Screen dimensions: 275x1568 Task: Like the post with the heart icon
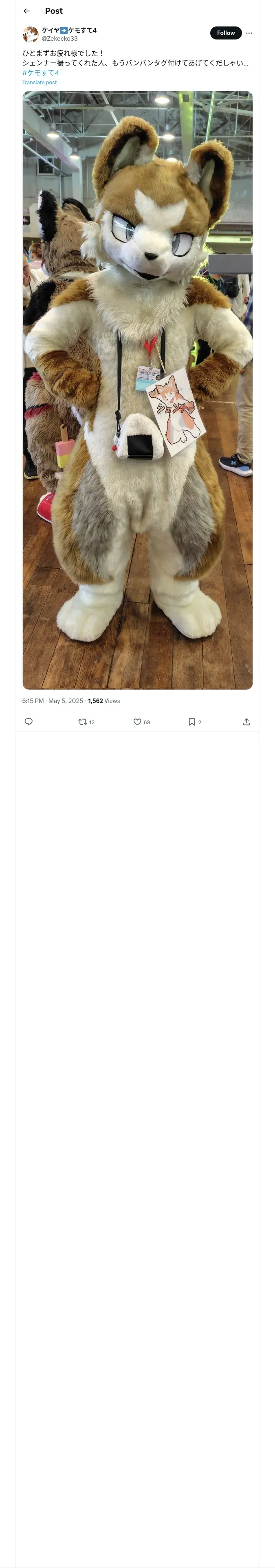pos(137,721)
